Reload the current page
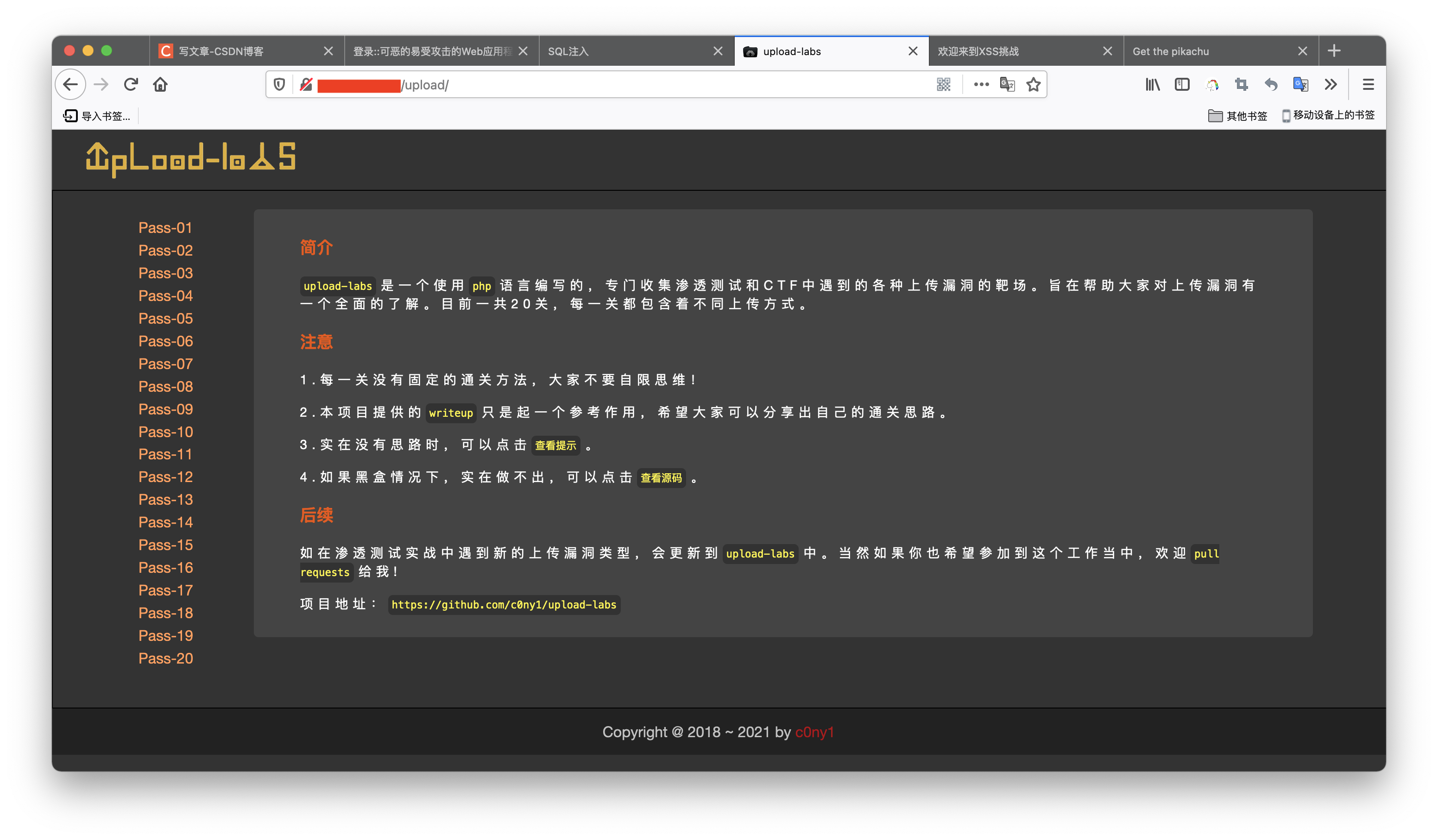 (131, 84)
